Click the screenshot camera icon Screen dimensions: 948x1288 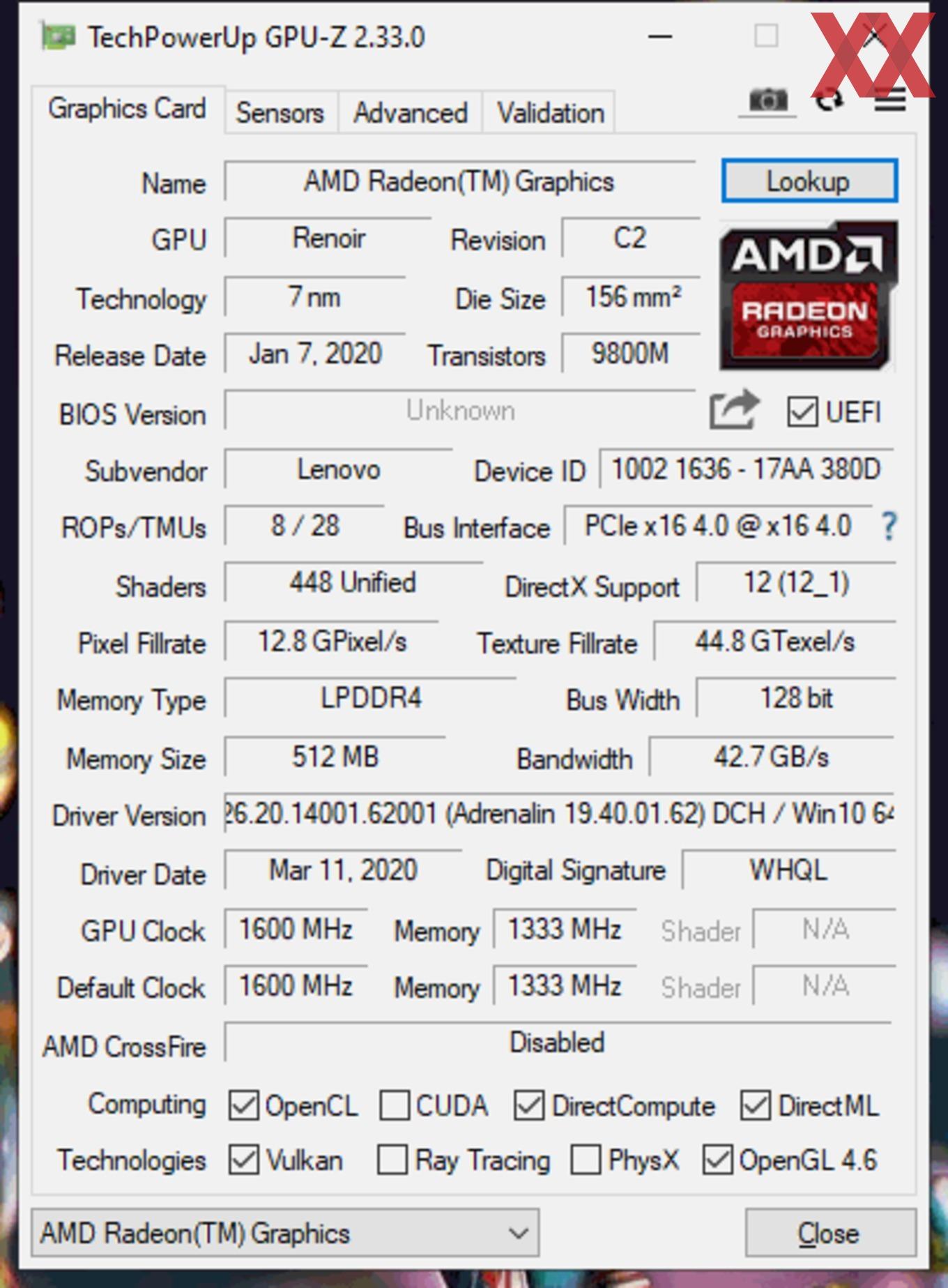pyautogui.click(x=767, y=100)
